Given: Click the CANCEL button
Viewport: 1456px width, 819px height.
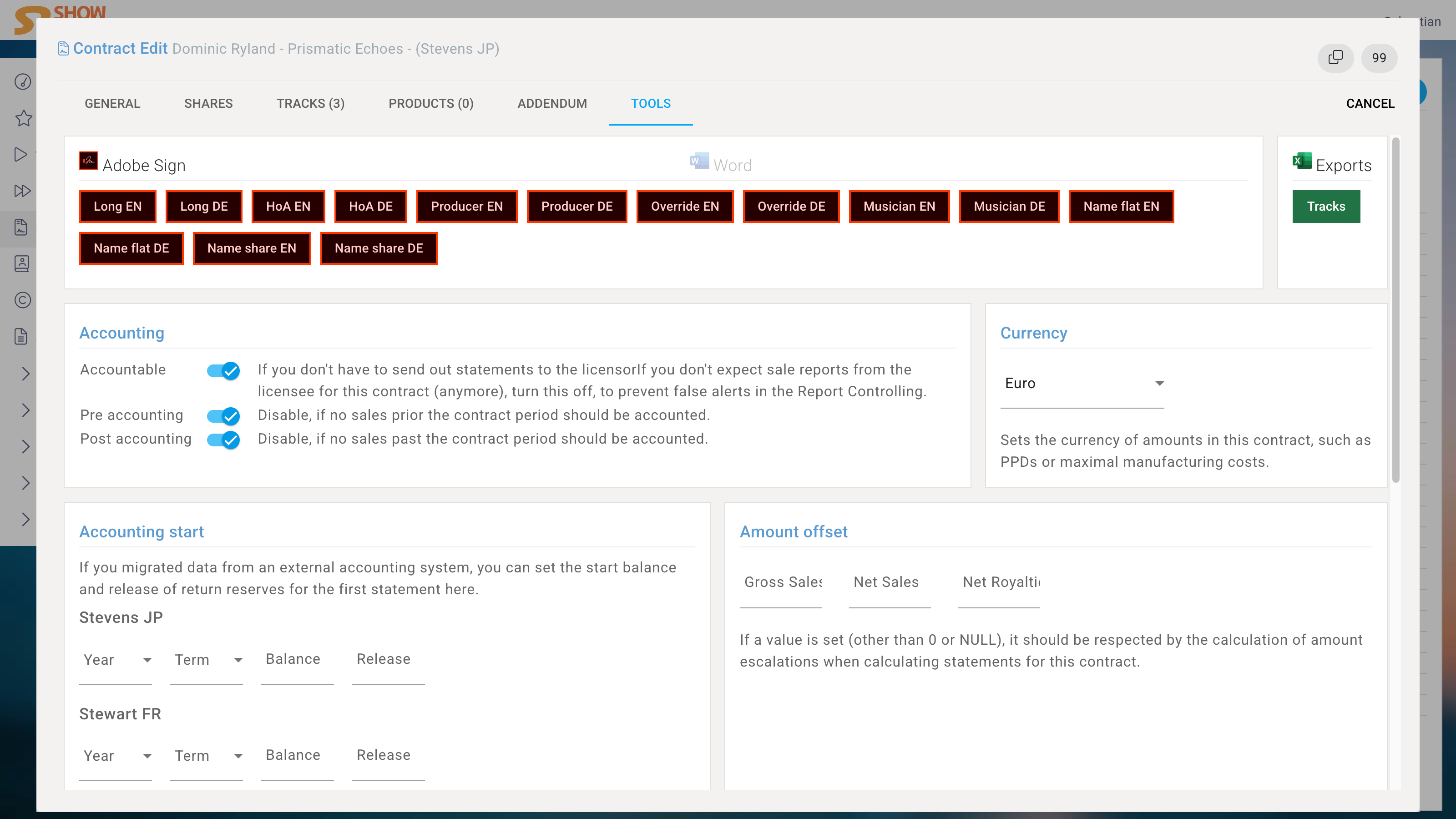Looking at the screenshot, I should 1370,103.
